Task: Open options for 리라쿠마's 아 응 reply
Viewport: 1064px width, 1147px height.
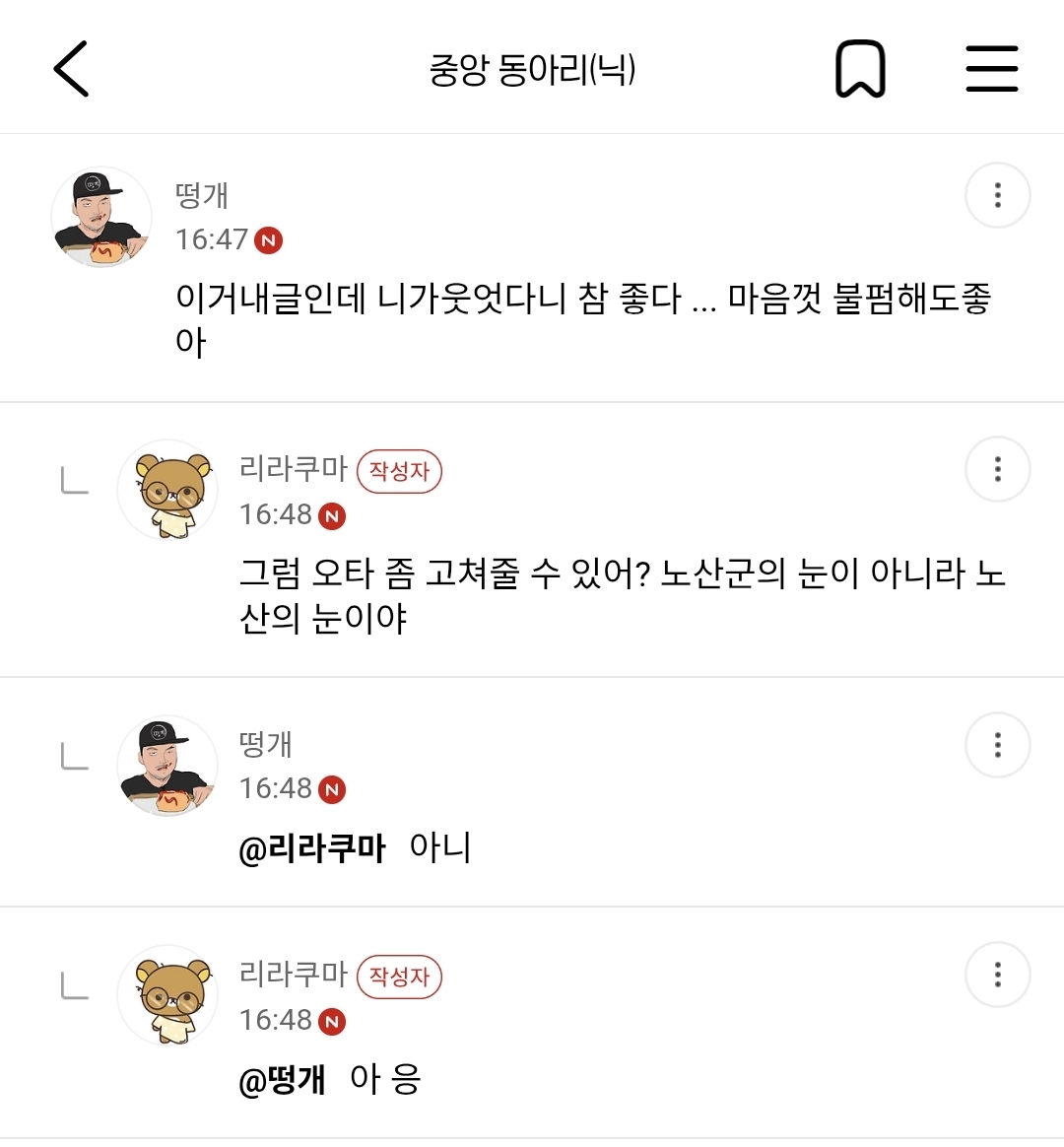Action: (x=997, y=976)
